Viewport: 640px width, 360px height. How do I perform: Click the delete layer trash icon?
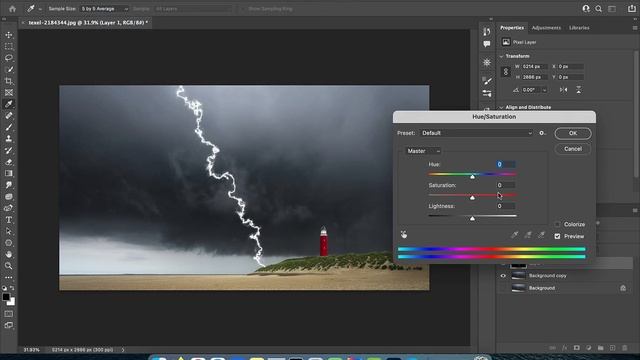[624, 348]
